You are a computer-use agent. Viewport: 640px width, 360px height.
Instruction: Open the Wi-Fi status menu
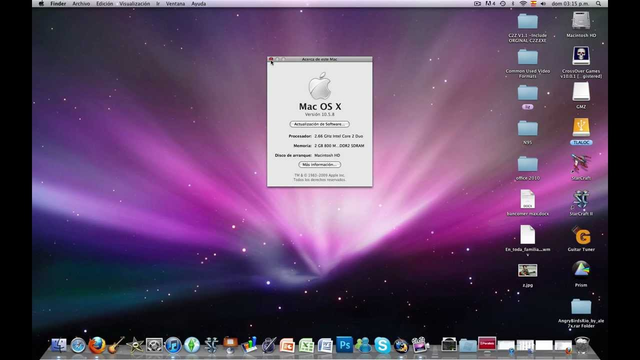pyautogui.click(x=523, y=4)
